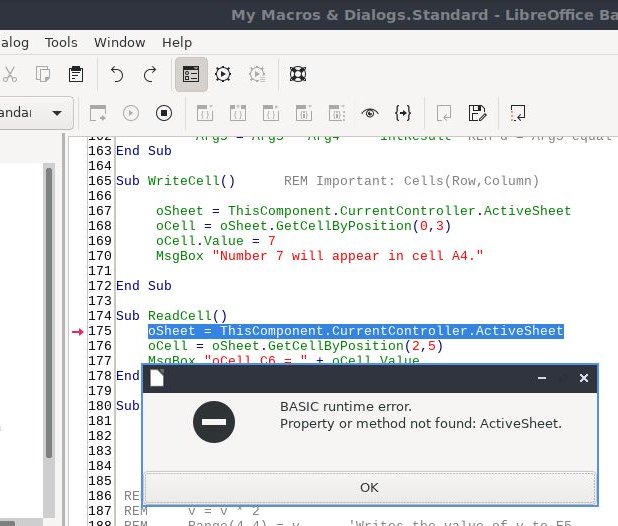618x526 pixels.
Task: Click OK in the runtime error dialog
Action: (369, 487)
